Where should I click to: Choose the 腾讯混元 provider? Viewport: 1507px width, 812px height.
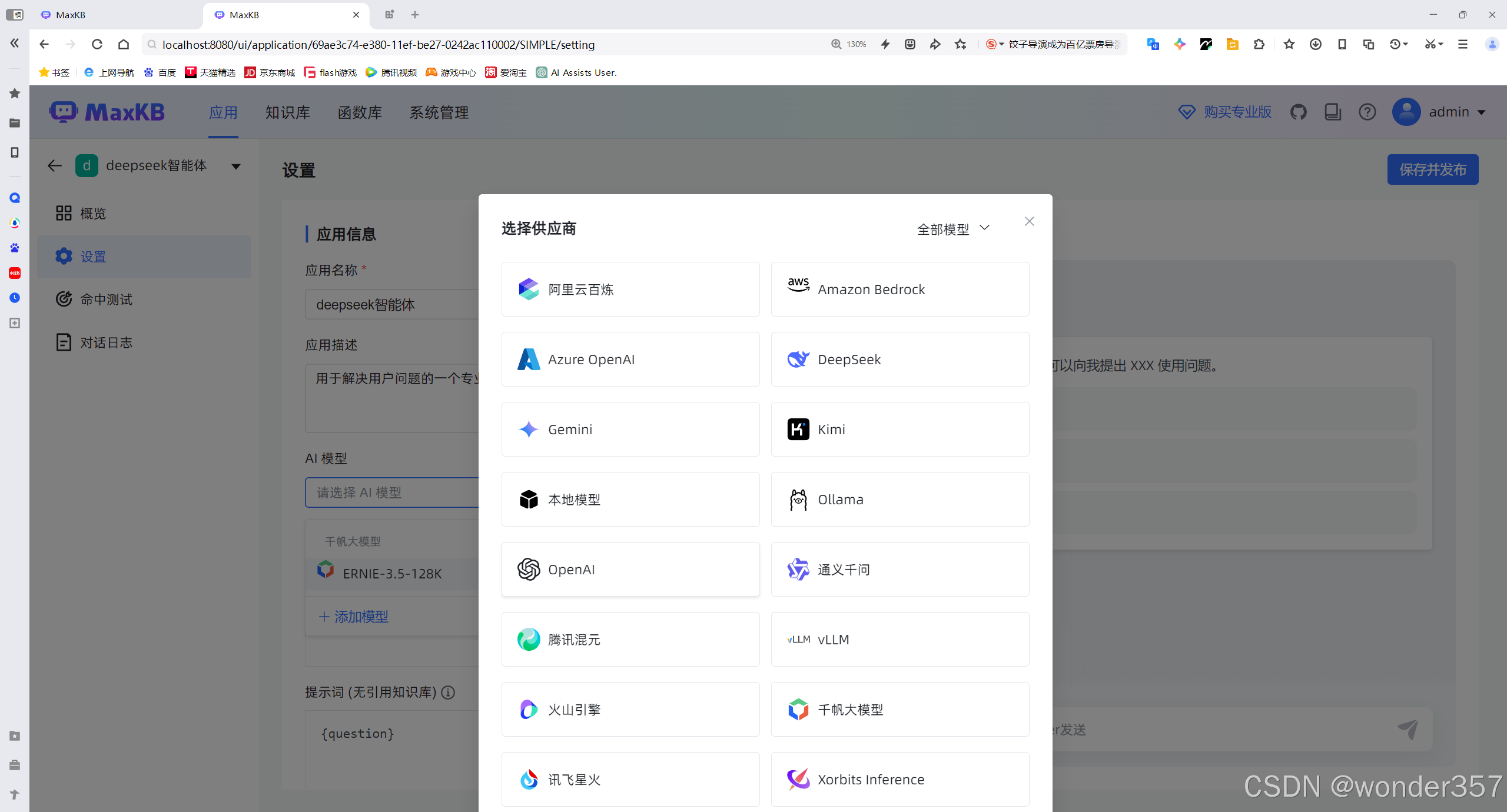point(630,639)
